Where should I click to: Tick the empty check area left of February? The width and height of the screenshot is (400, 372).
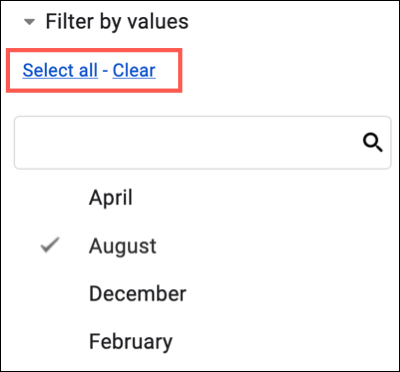(50, 342)
